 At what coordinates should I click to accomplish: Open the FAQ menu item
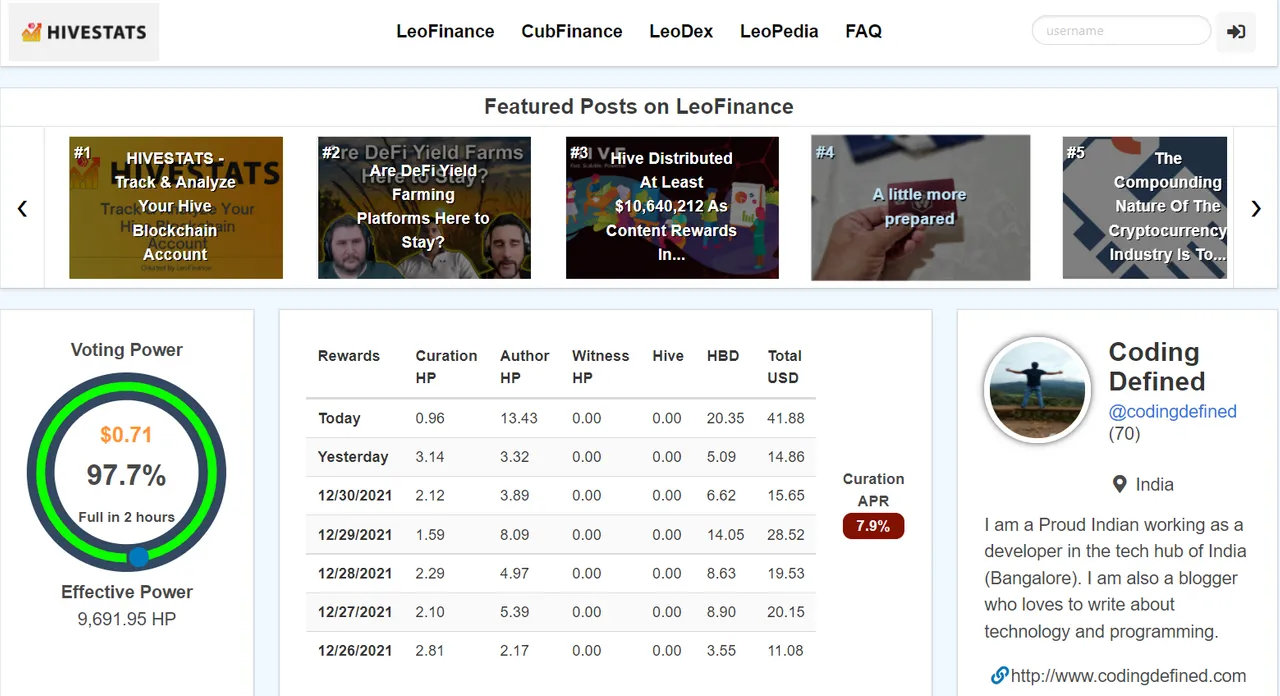click(863, 31)
